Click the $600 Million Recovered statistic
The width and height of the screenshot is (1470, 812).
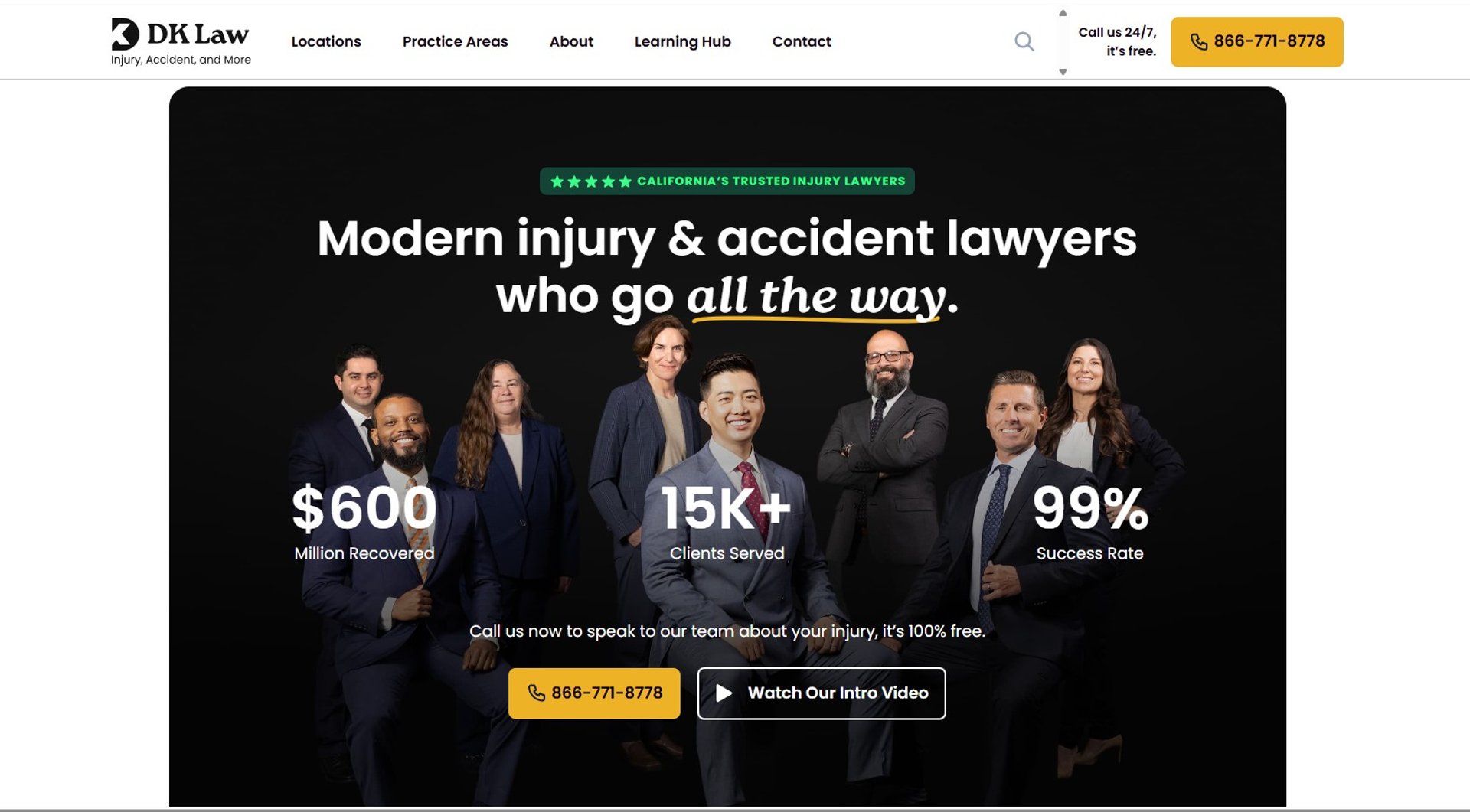click(364, 522)
